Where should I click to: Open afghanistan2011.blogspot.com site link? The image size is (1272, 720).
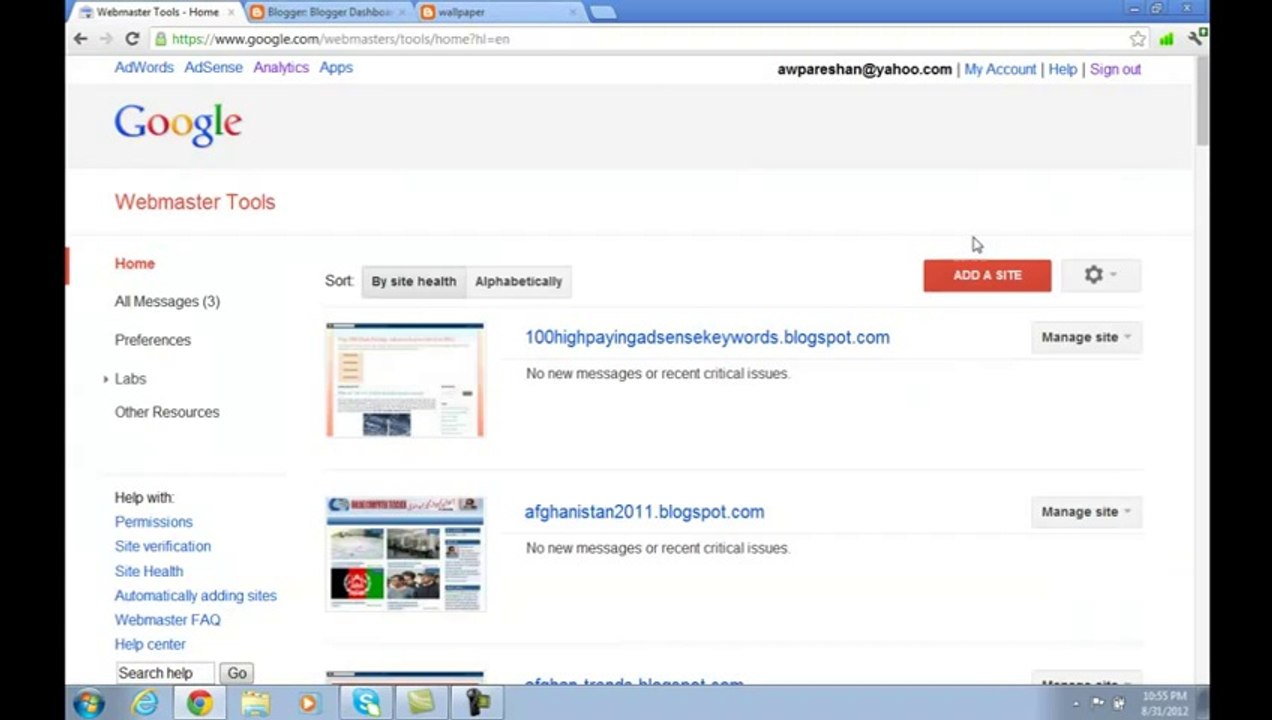tap(644, 512)
